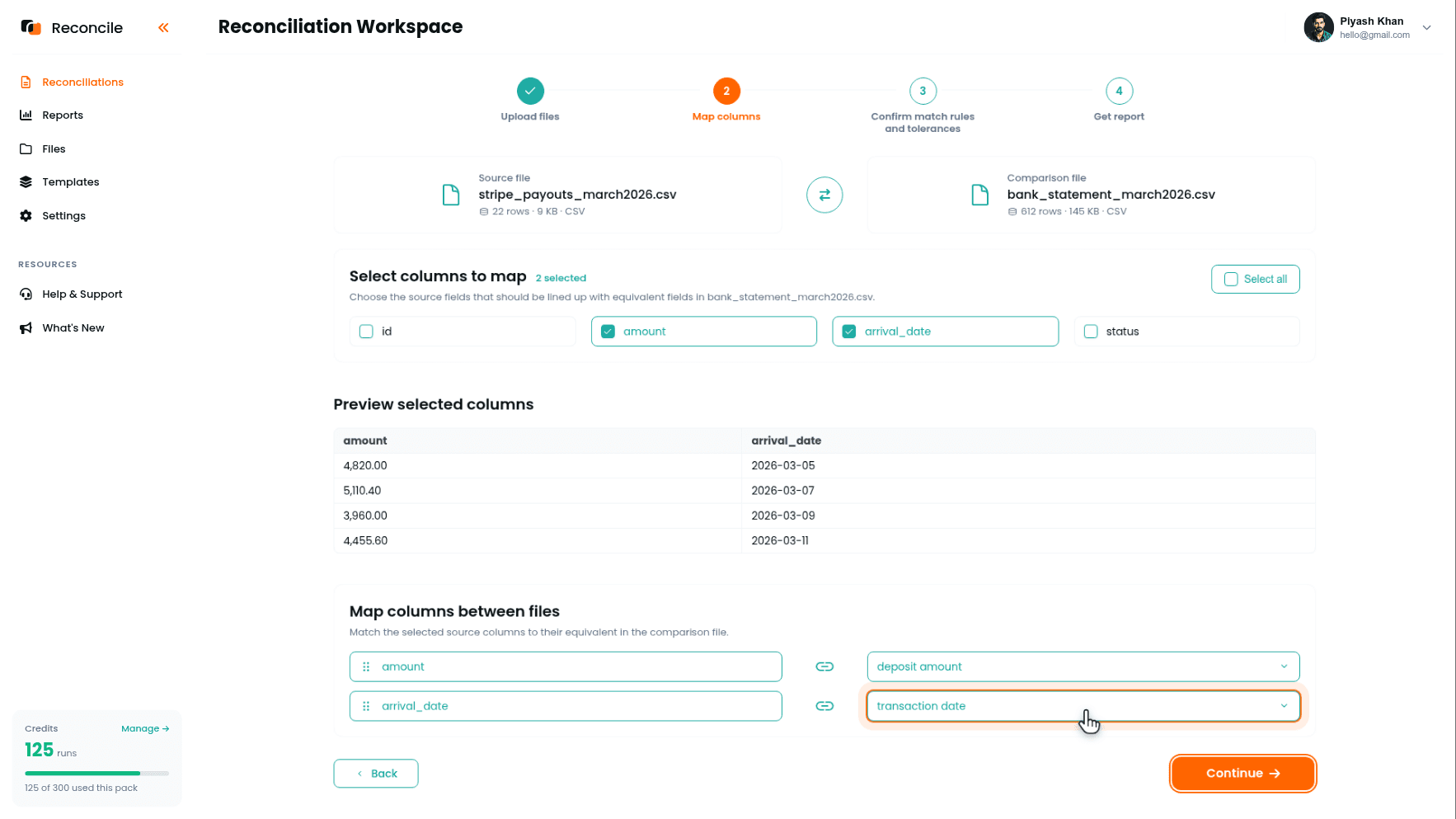Collapse the sidebar with double-chevron icon
This screenshot has height=819, width=1456.
pyautogui.click(x=163, y=27)
